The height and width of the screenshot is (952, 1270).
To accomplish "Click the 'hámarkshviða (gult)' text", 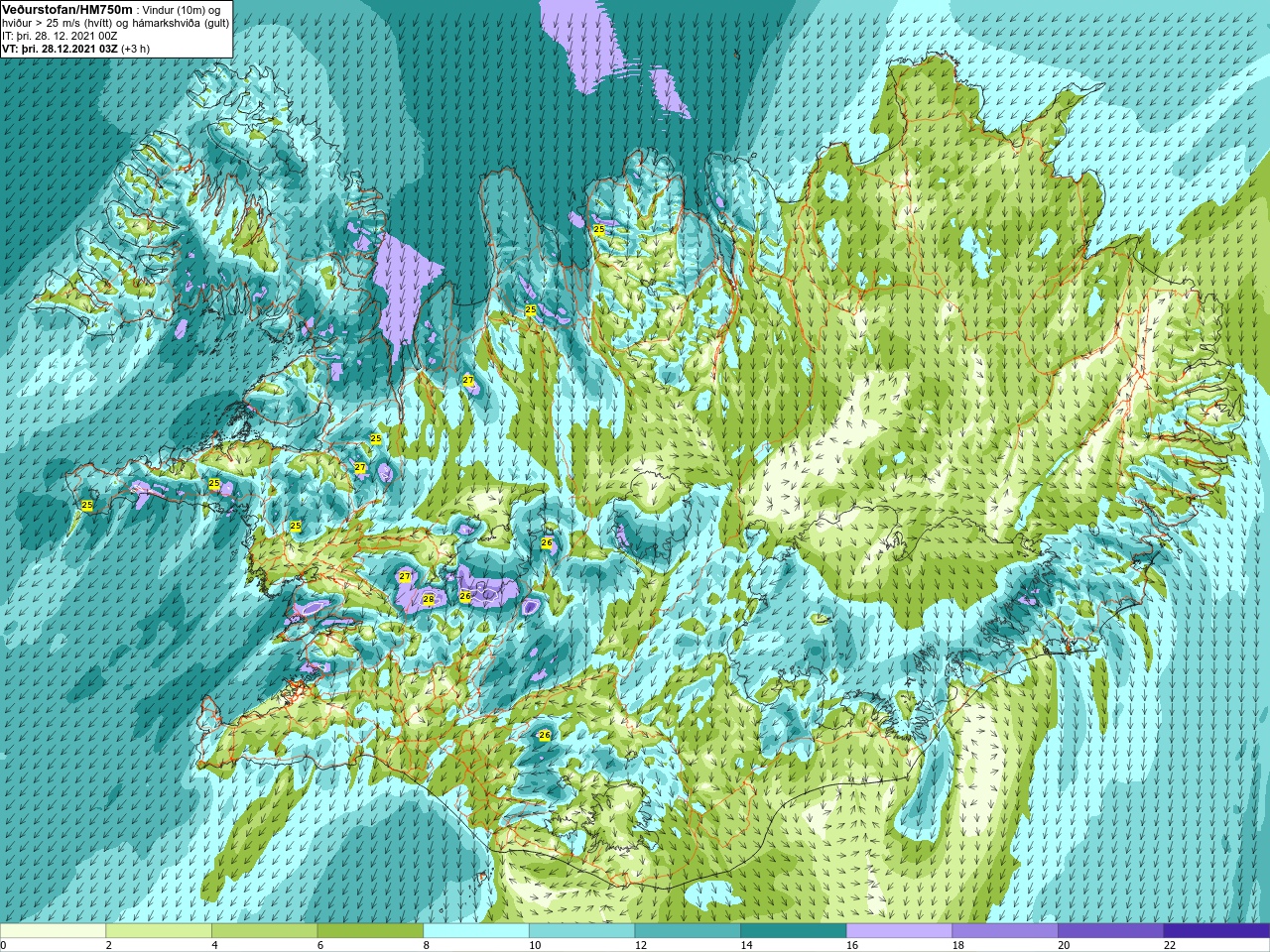I will 181,23.
